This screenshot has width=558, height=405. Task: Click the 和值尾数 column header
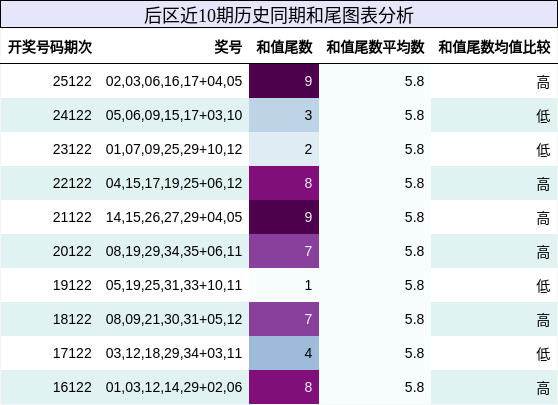[284, 47]
